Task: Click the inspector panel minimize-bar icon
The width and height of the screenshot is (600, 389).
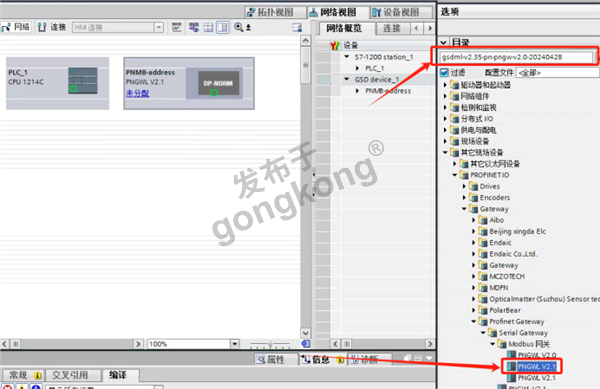Action: (x=418, y=358)
